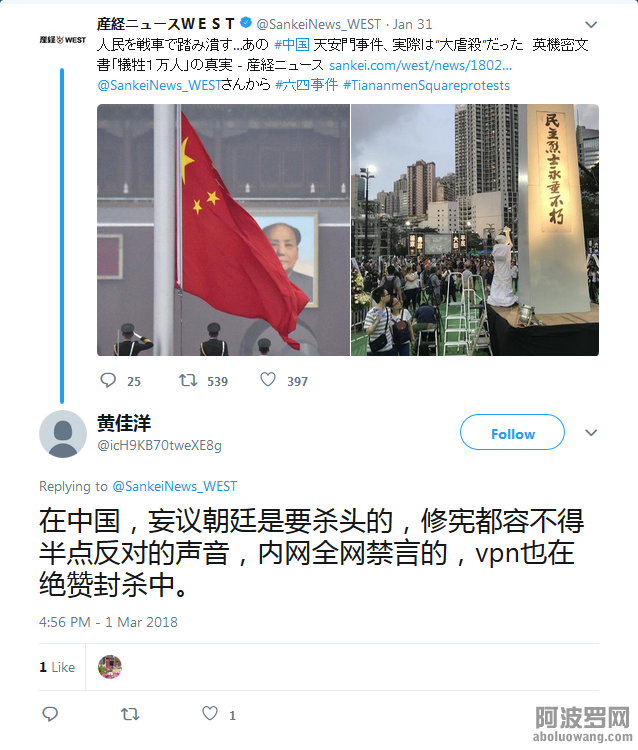Follow 黄佳洋's account
This screenshot has width=638, height=750.
coord(512,432)
